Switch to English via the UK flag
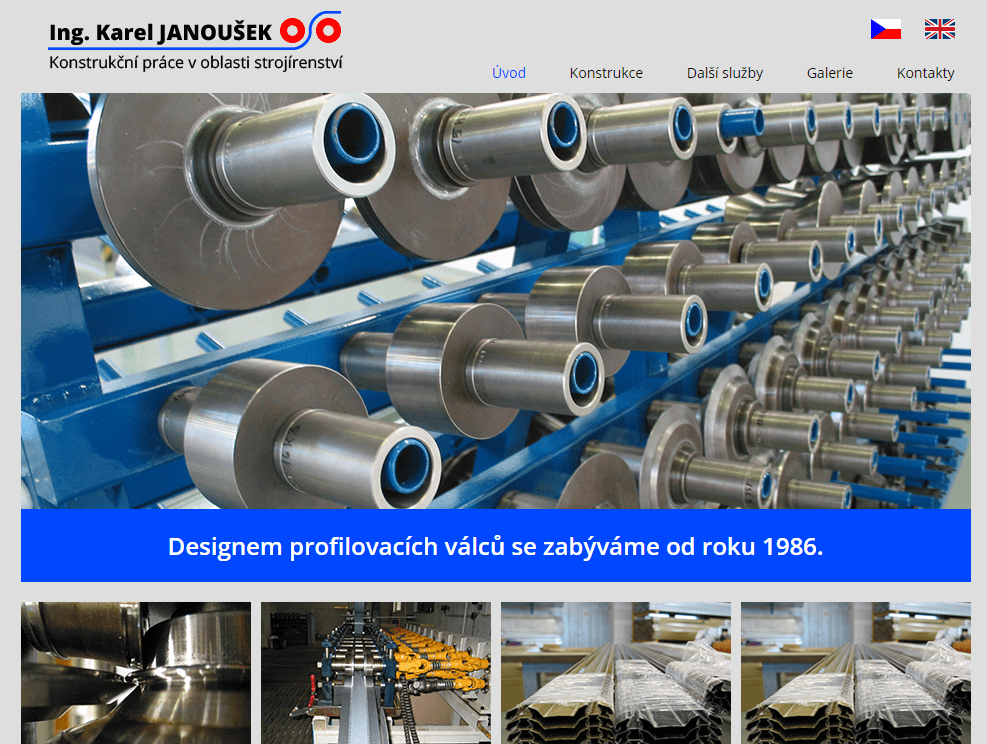987x744 pixels. (940, 29)
